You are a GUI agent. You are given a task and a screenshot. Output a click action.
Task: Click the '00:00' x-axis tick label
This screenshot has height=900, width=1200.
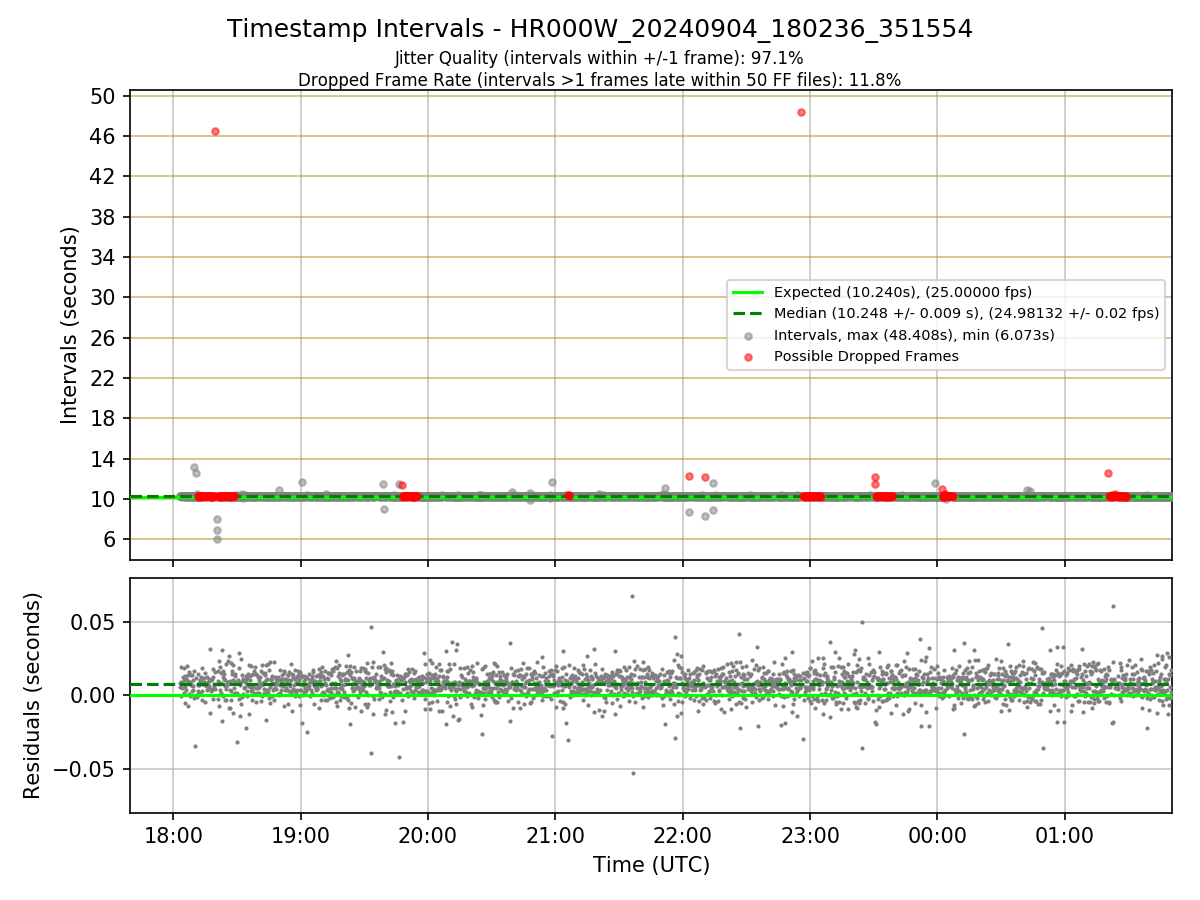pos(937,834)
